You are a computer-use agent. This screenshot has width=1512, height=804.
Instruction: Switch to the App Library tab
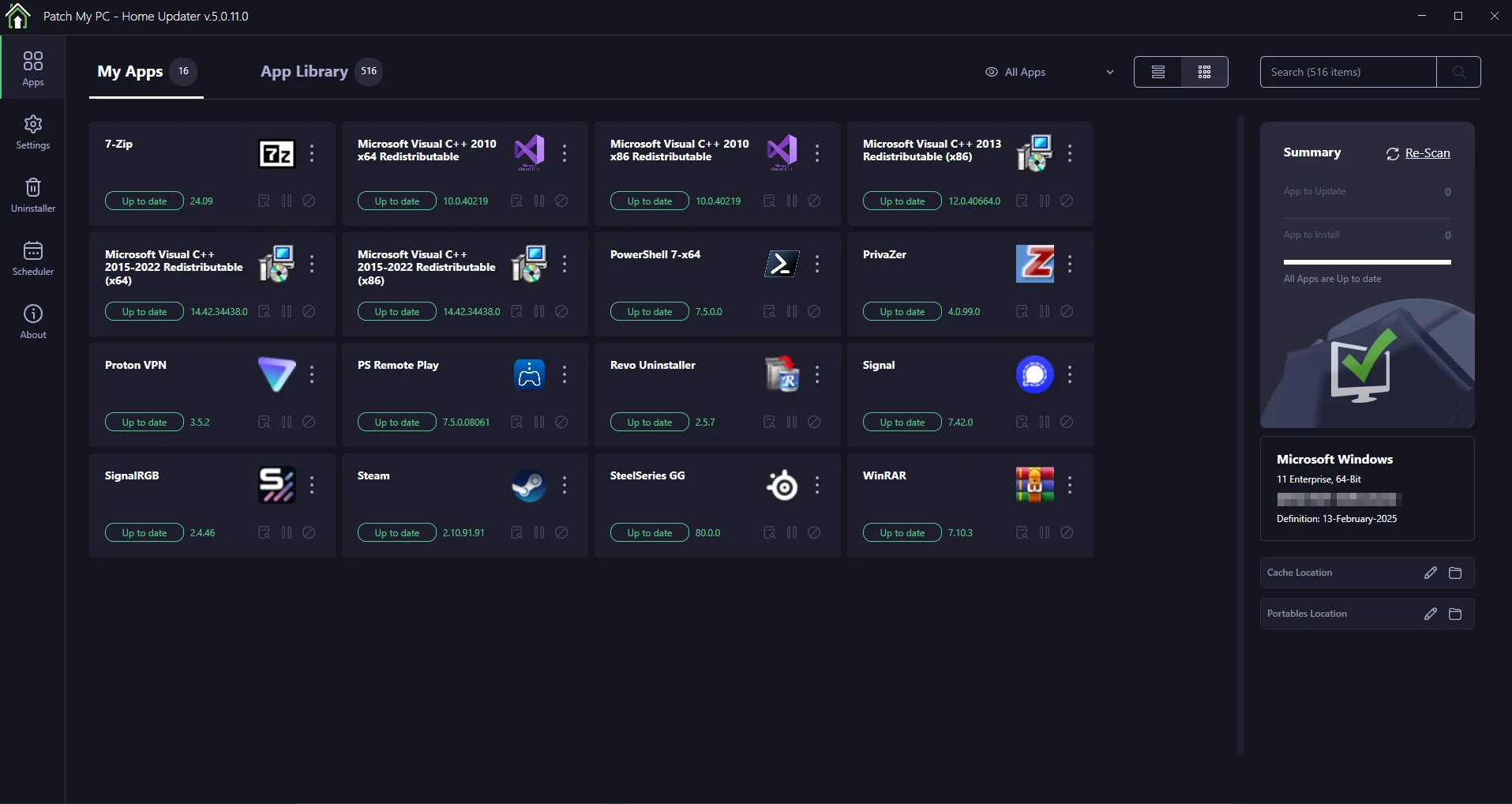pyautogui.click(x=321, y=72)
